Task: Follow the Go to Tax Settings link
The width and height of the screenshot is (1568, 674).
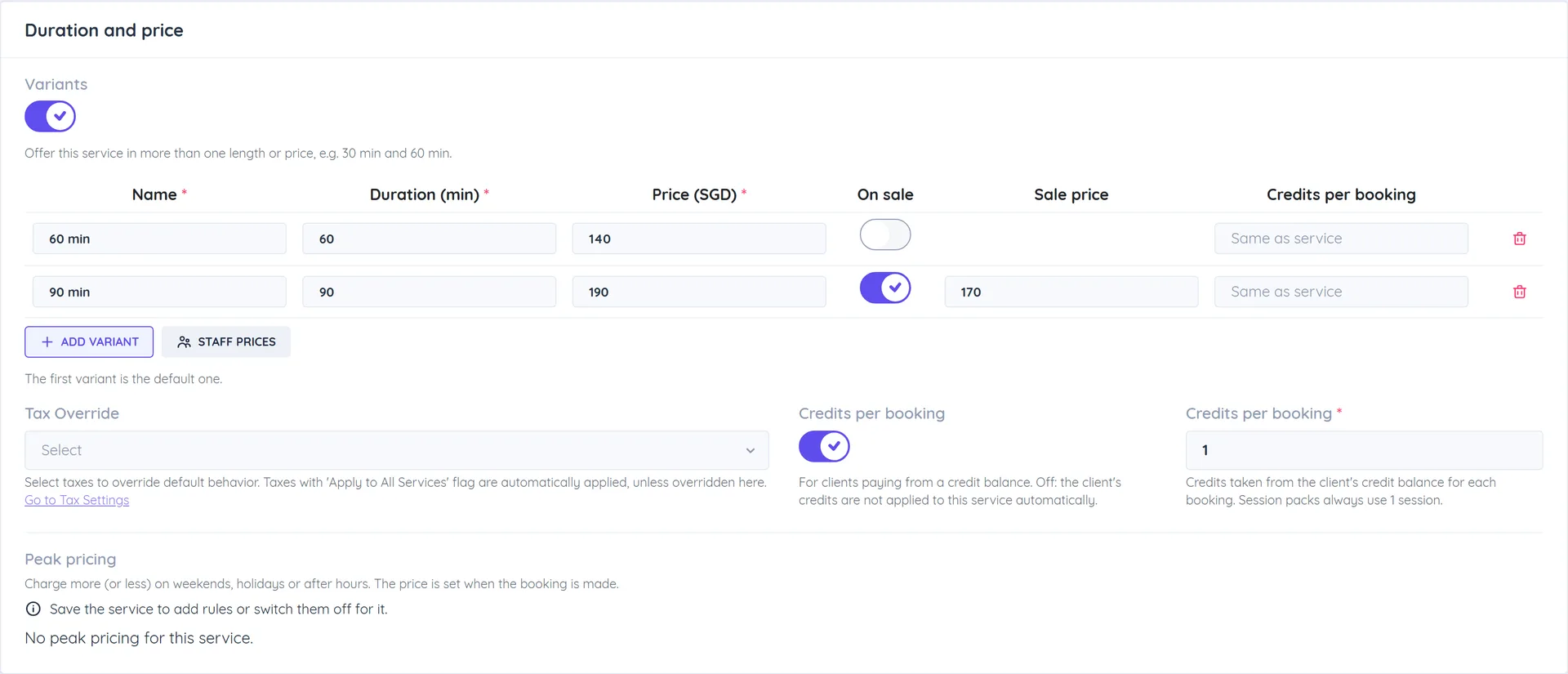Action: (x=77, y=500)
